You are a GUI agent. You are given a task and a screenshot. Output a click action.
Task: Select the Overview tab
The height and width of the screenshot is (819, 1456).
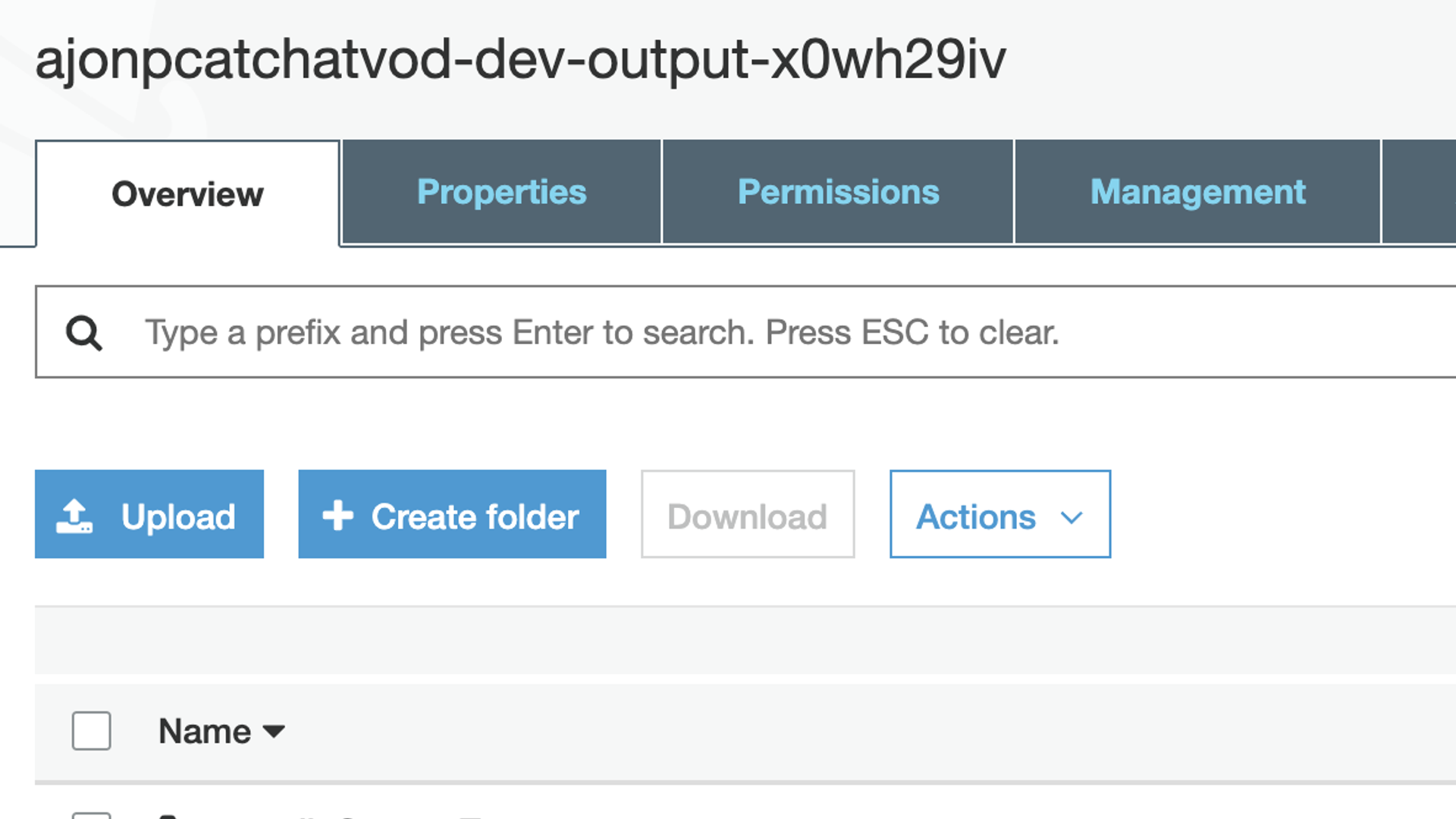pyautogui.click(x=187, y=194)
